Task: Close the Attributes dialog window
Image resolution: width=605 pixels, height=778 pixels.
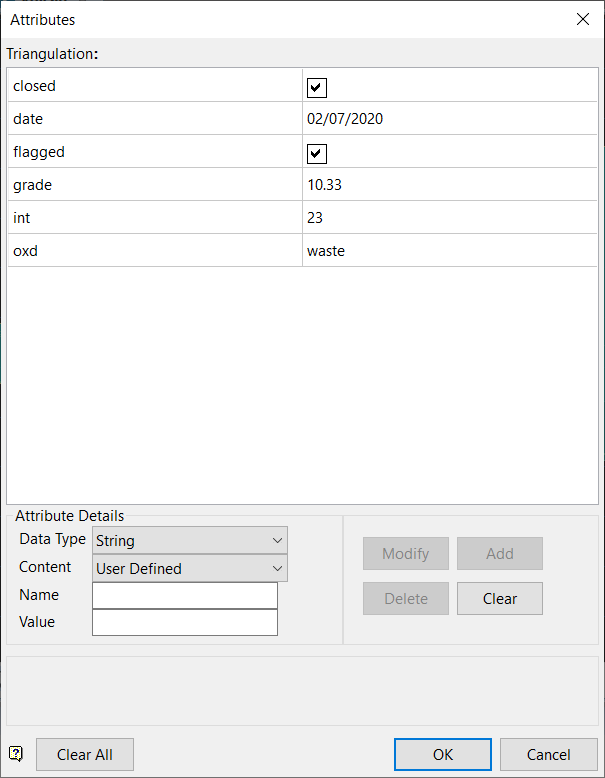Action: pyautogui.click(x=583, y=19)
